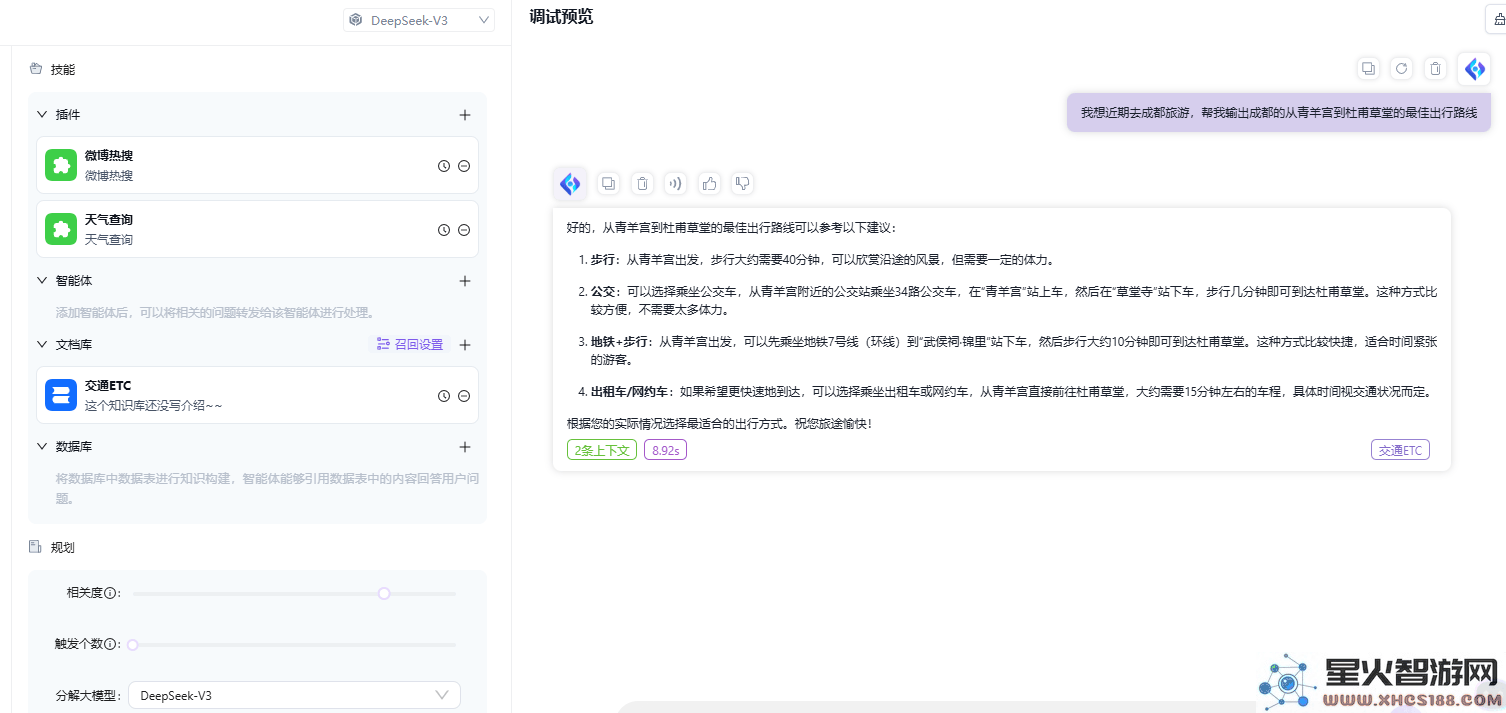Add an agent with 智能体 plus icon

click(x=465, y=281)
